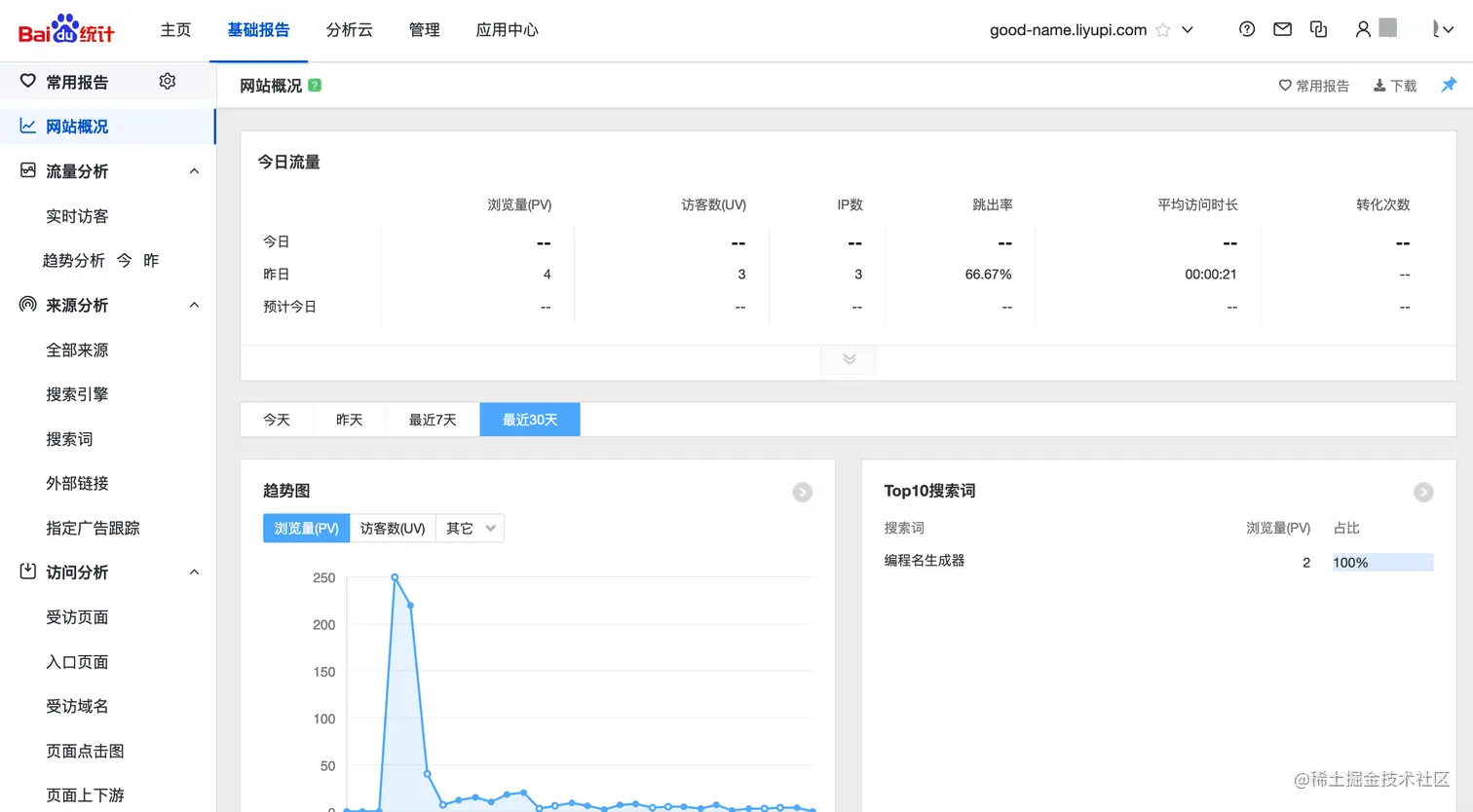Open the help icon in the top bar

[x=1247, y=29]
